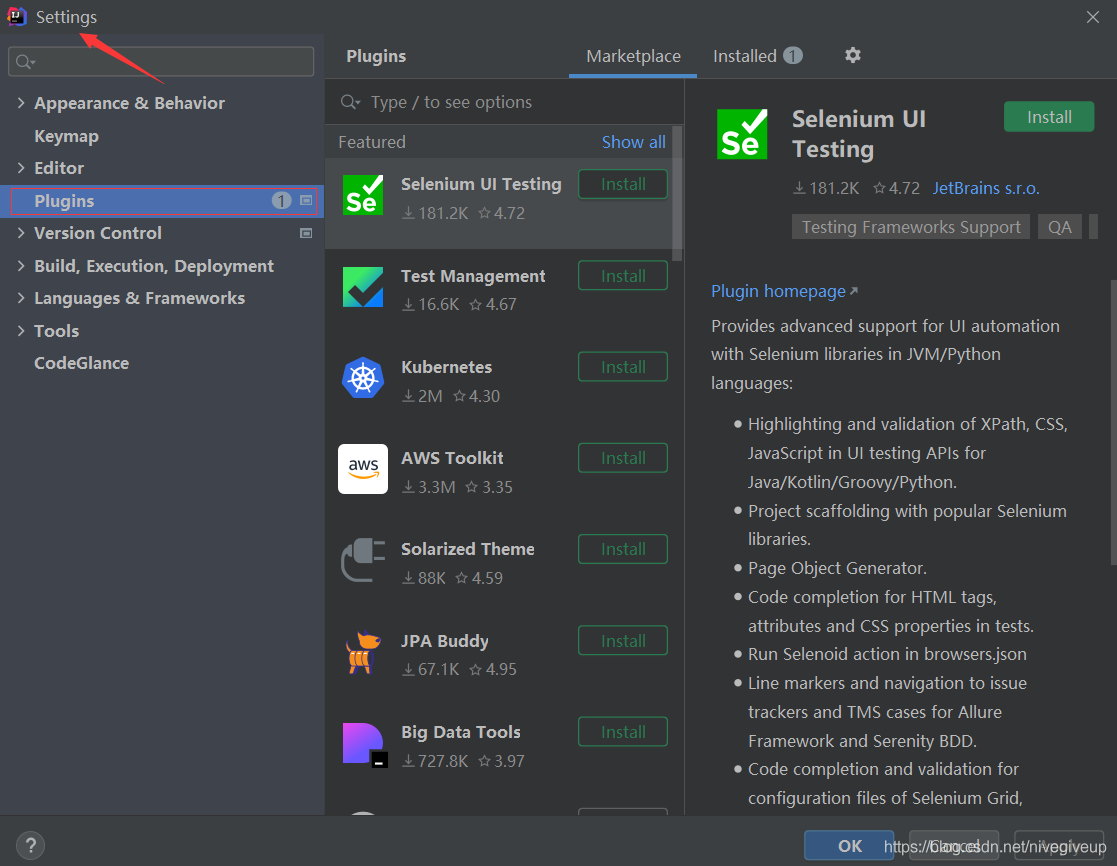Expand the Editor settings node

pyautogui.click(x=21, y=168)
